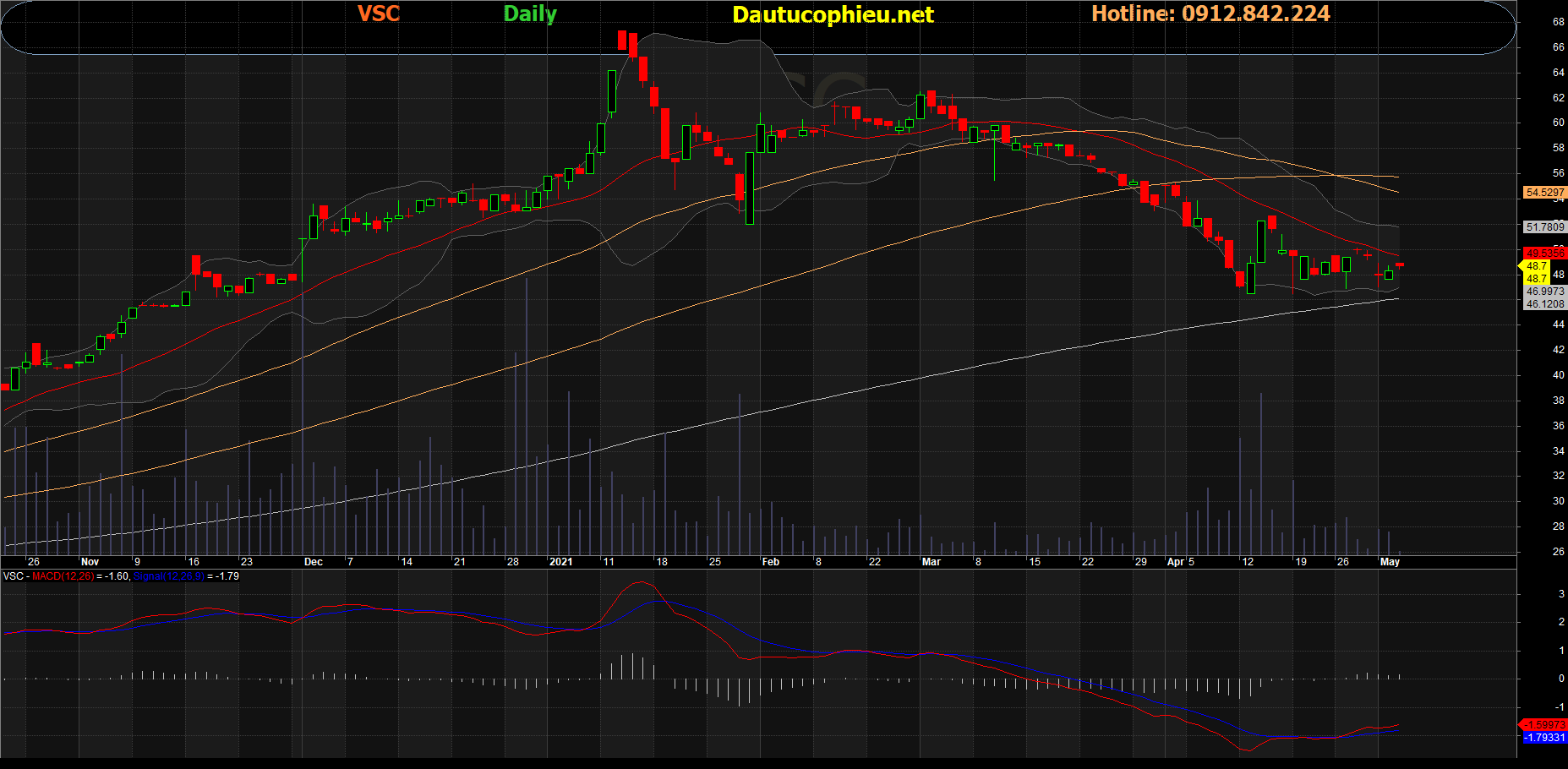1568x769 pixels.
Task: Click the 3 label on MACD axis
Action: pyautogui.click(x=1561, y=594)
